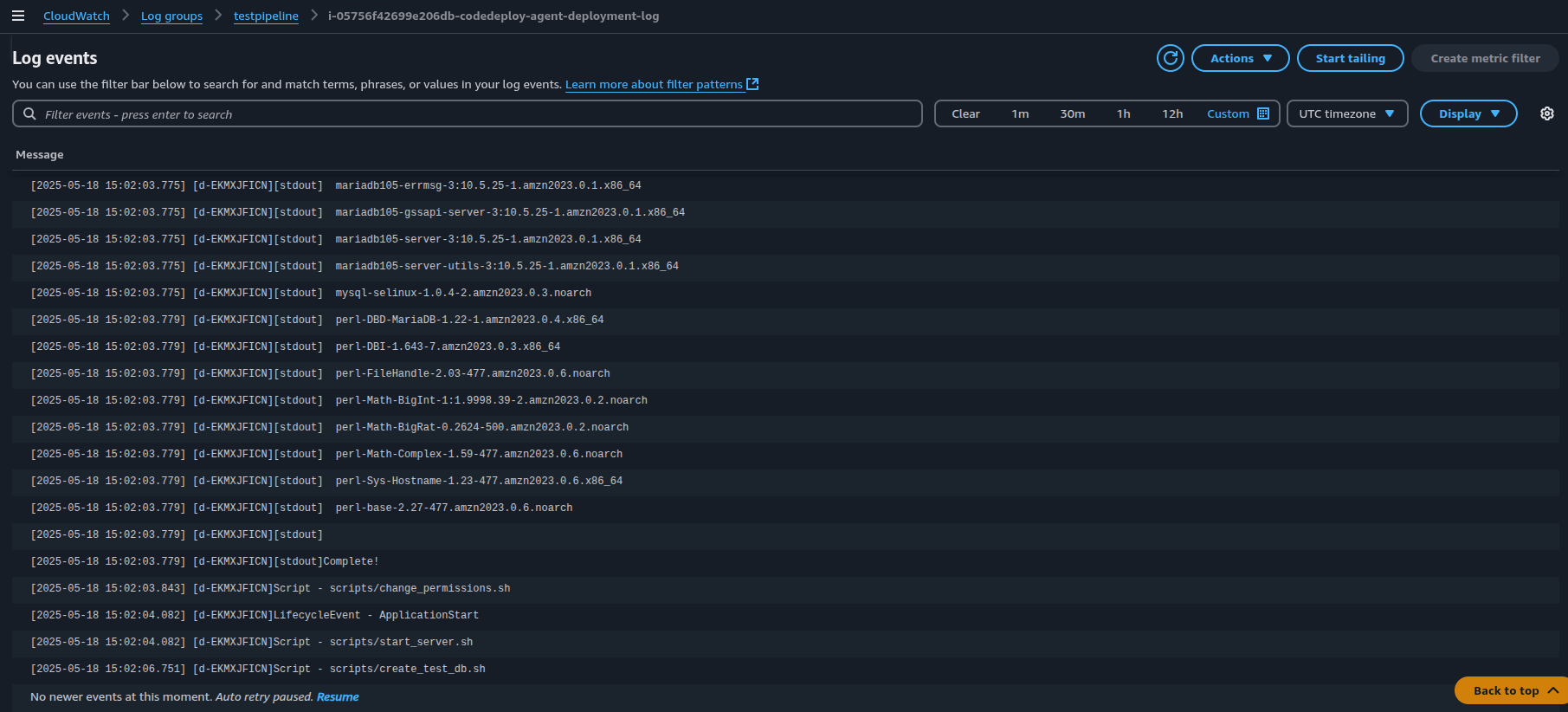The height and width of the screenshot is (712, 1568).
Task: Open the UTC timezone dropdown
Action: coord(1347,113)
